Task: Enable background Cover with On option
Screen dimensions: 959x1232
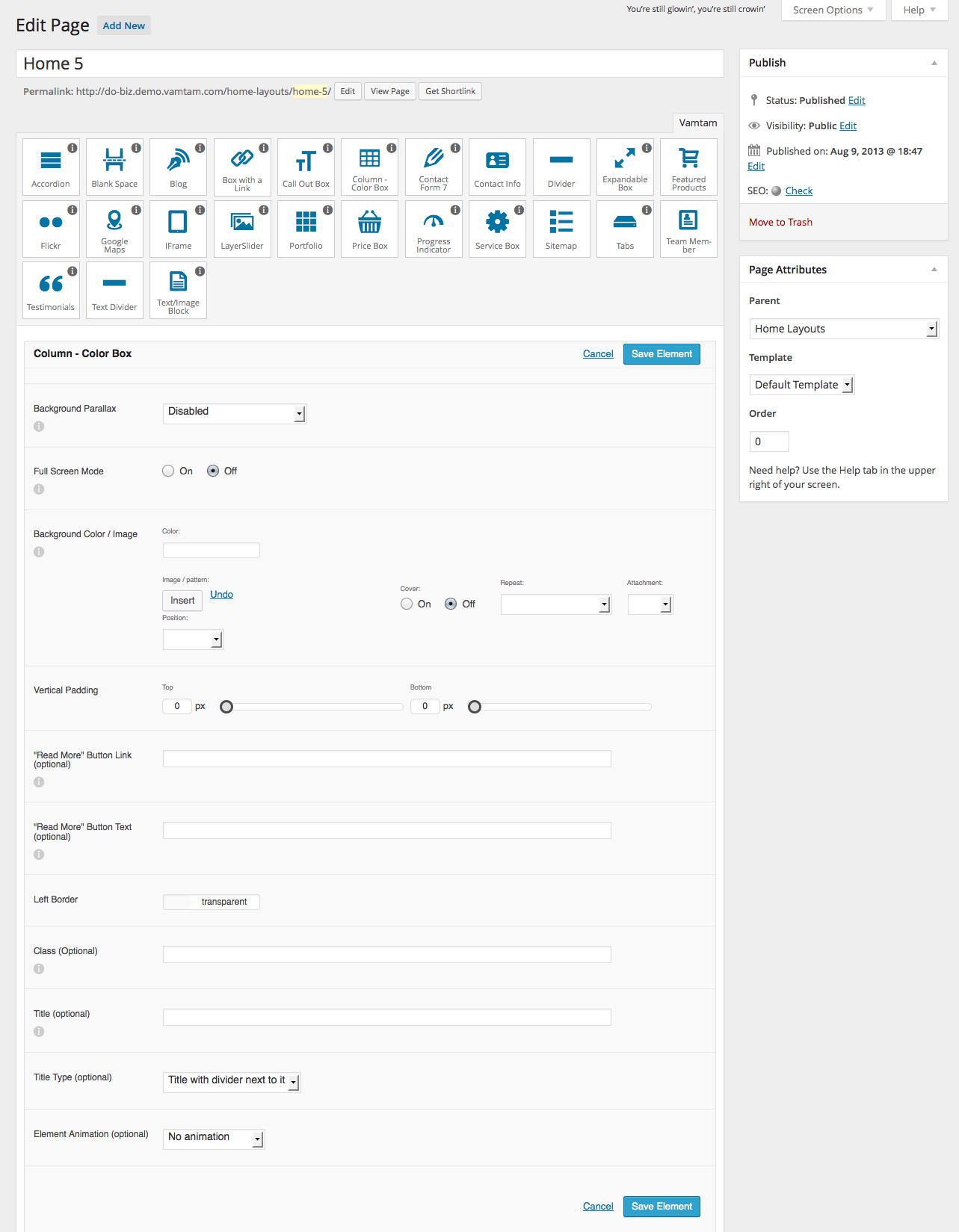Action: (x=407, y=604)
